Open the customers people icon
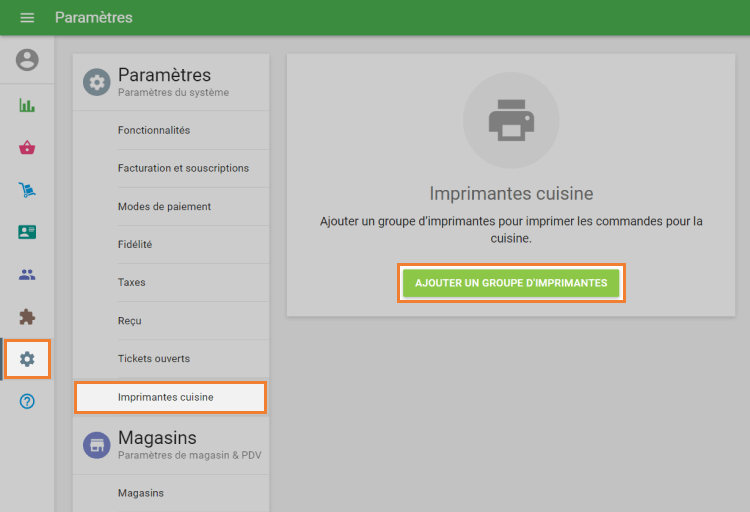This screenshot has height=512, width=750. coord(27,274)
